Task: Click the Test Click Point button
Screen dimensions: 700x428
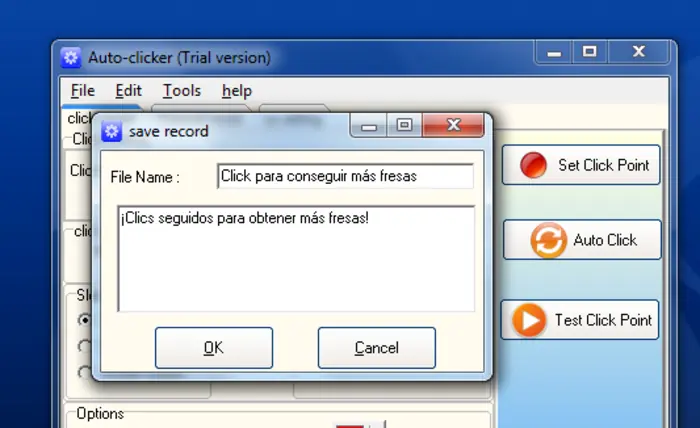Action: tap(579, 320)
